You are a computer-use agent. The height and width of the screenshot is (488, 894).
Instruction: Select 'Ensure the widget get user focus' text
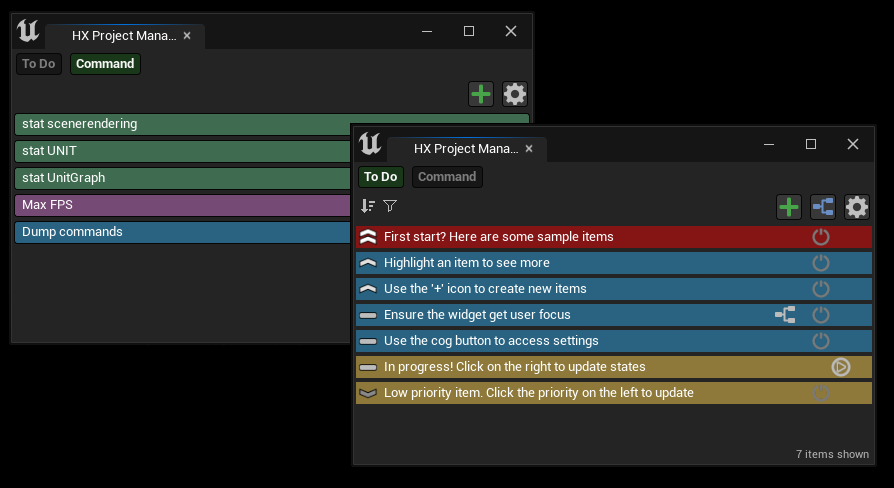[x=477, y=315]
